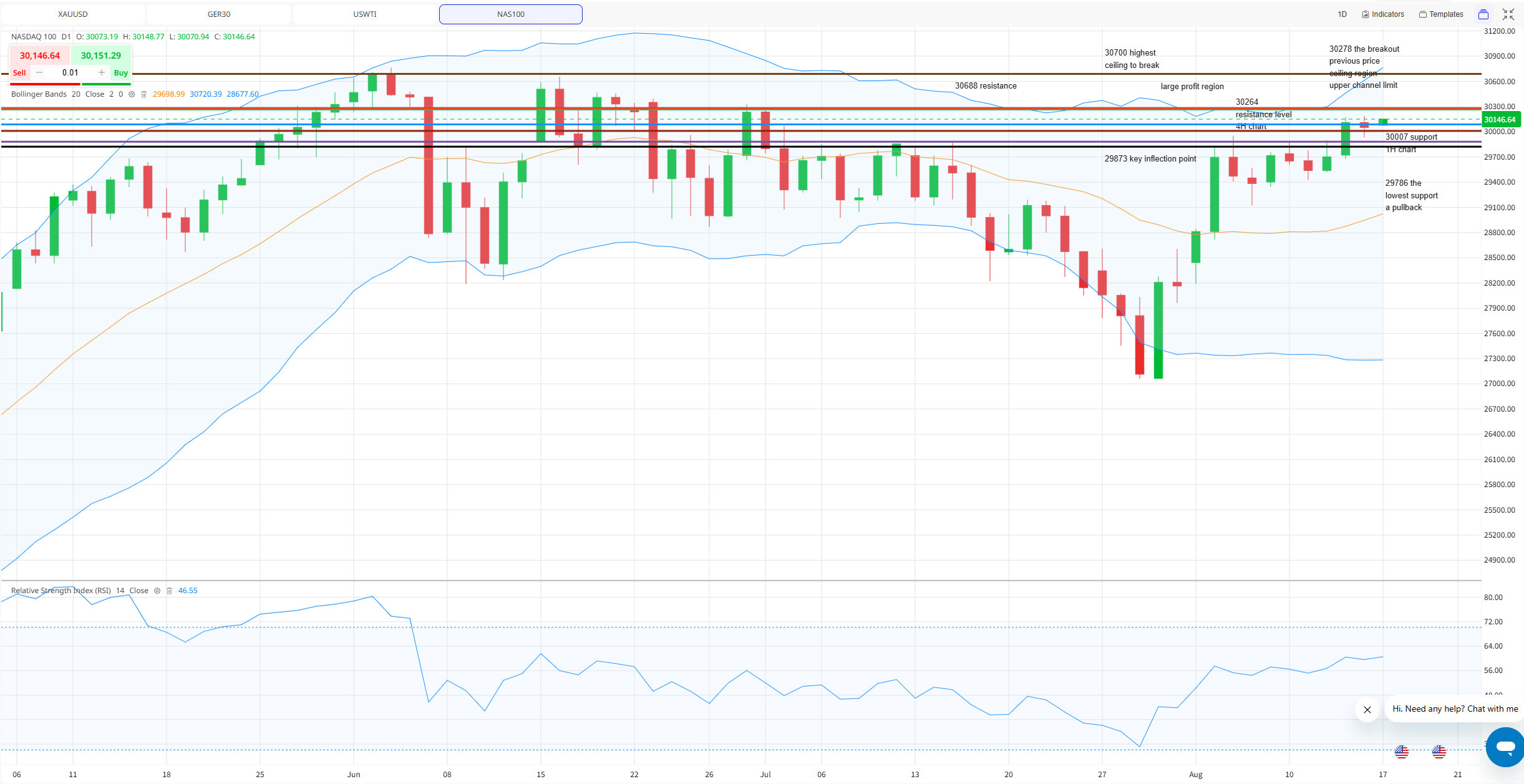
Task: Open Bollinger Bands settings gear
Action: 132,94
